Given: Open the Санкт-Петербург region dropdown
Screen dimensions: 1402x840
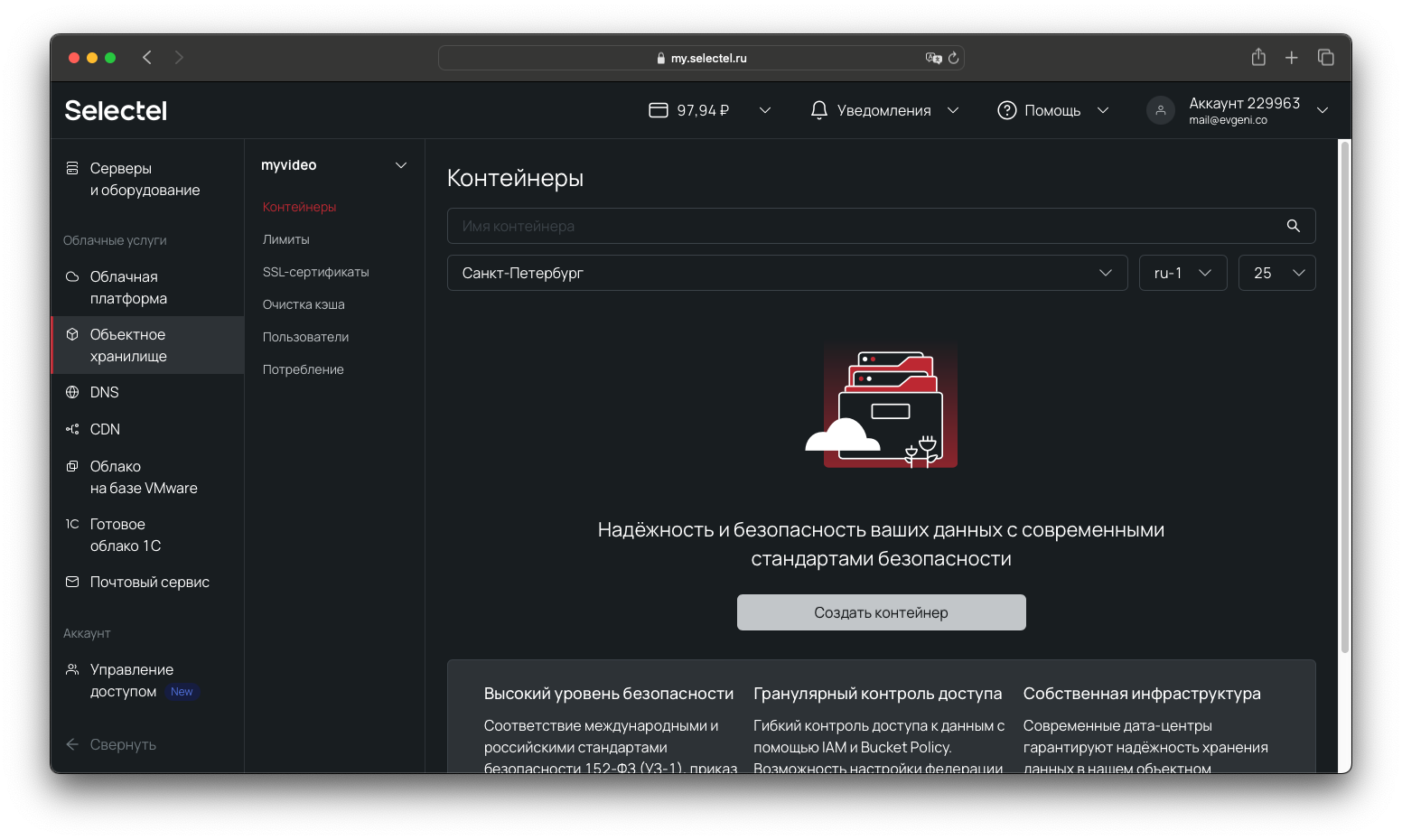Looking at the screenshot, I should 788,273.
